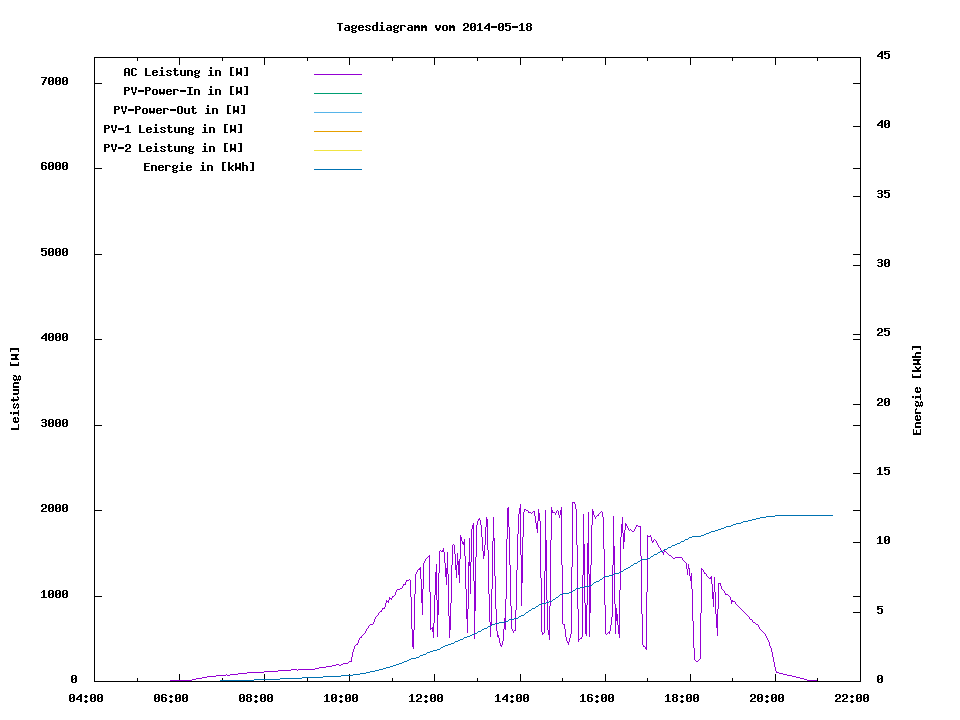Click the 2000 watt label on left axis
Viewport: 960px width, 720px height.
point(54,510)
